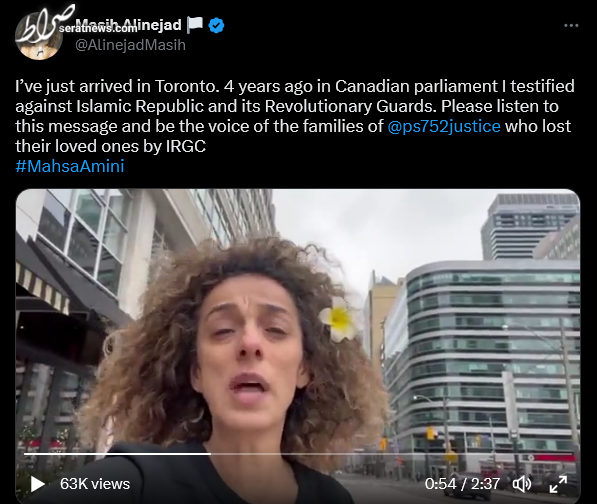The width and height of the screenshot is (597, 504).
Task: Click the tweet text body
Action: click(295, 116)
